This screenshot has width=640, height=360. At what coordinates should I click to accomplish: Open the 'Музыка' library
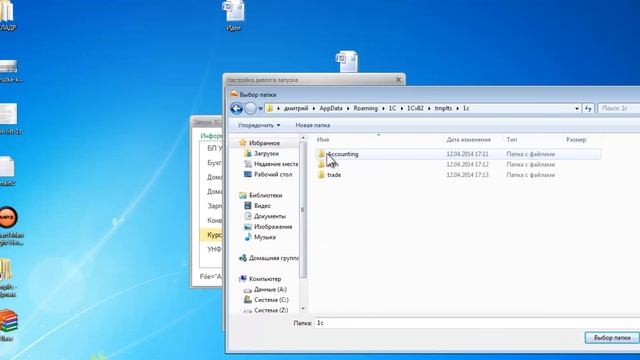[x=264, y=237]
